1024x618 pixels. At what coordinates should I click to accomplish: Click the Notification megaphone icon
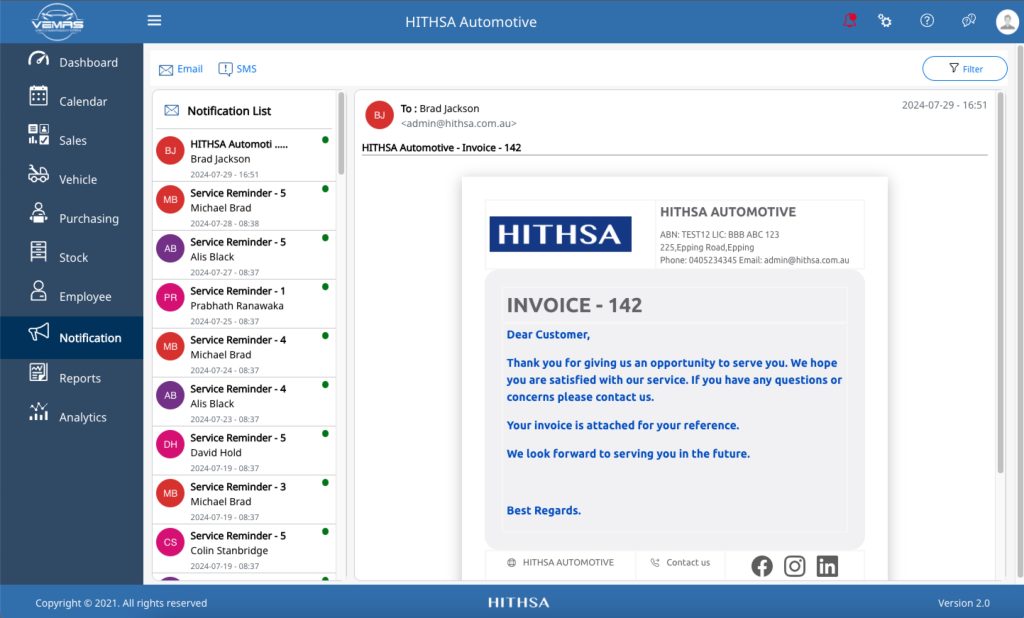coord(39,332)
